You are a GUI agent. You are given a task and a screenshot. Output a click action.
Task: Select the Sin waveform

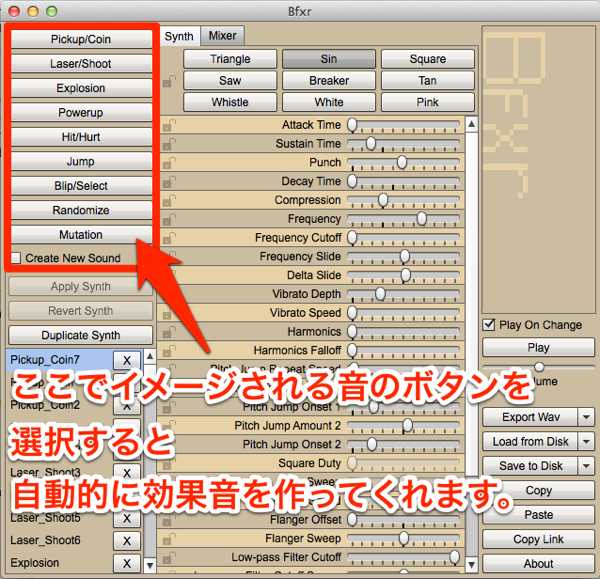329,59
